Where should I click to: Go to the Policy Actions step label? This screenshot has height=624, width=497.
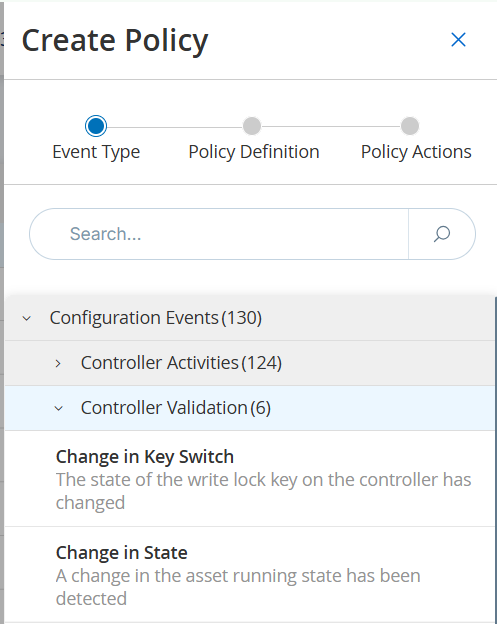[416, 152]
